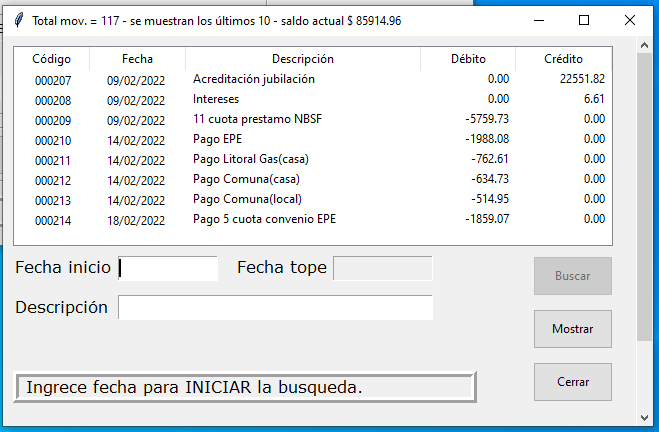Screen dimensions: 659x432
Task: Click debit value -634.73
Action: 490,179
